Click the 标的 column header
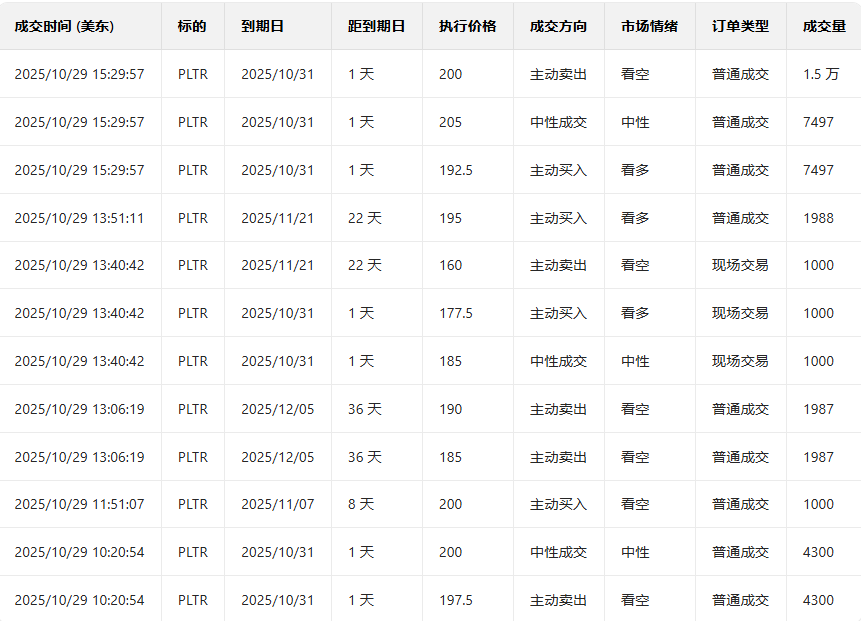861x621 pixels. (192, 26)
